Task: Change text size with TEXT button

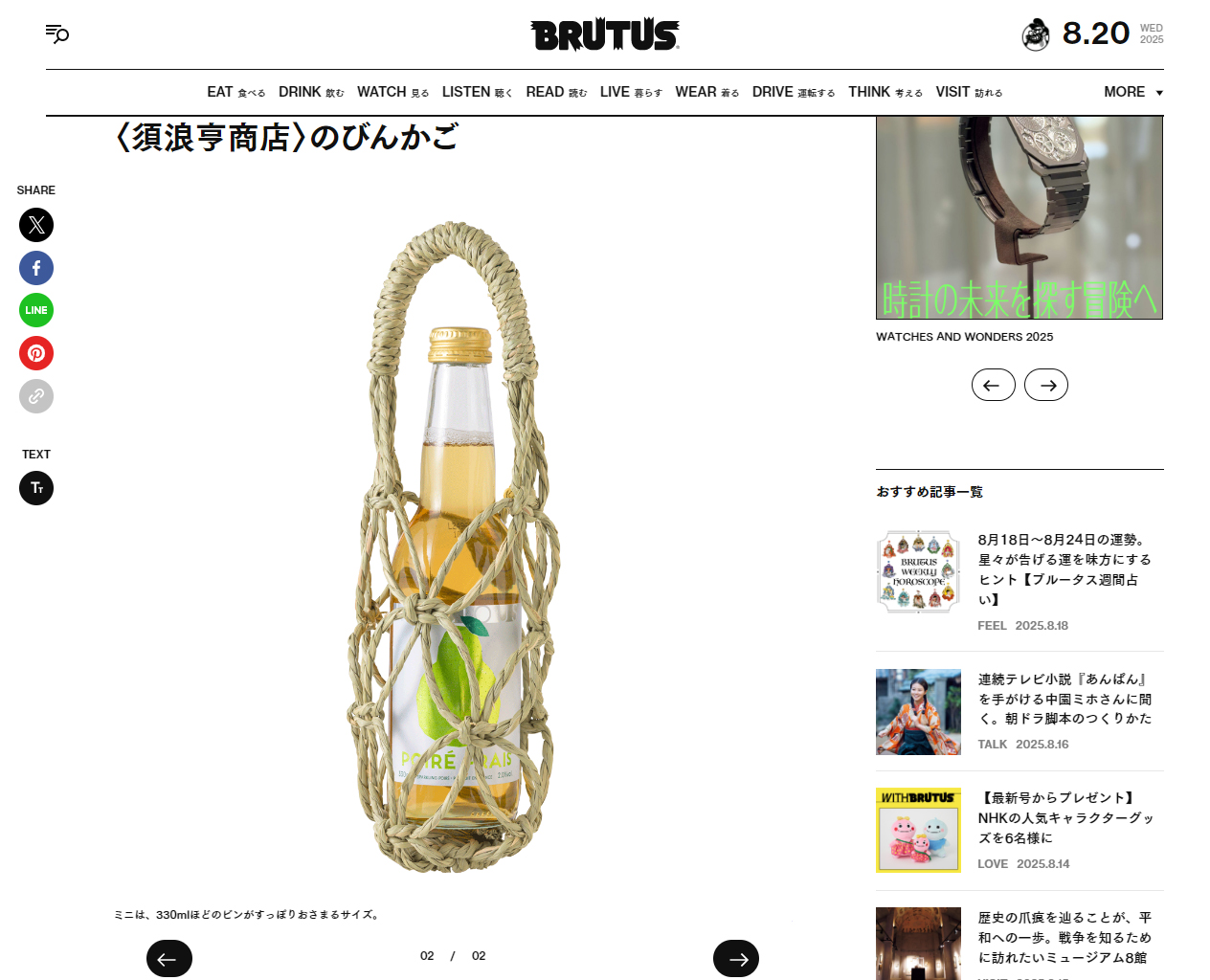Action: click(x=36, y=488)
